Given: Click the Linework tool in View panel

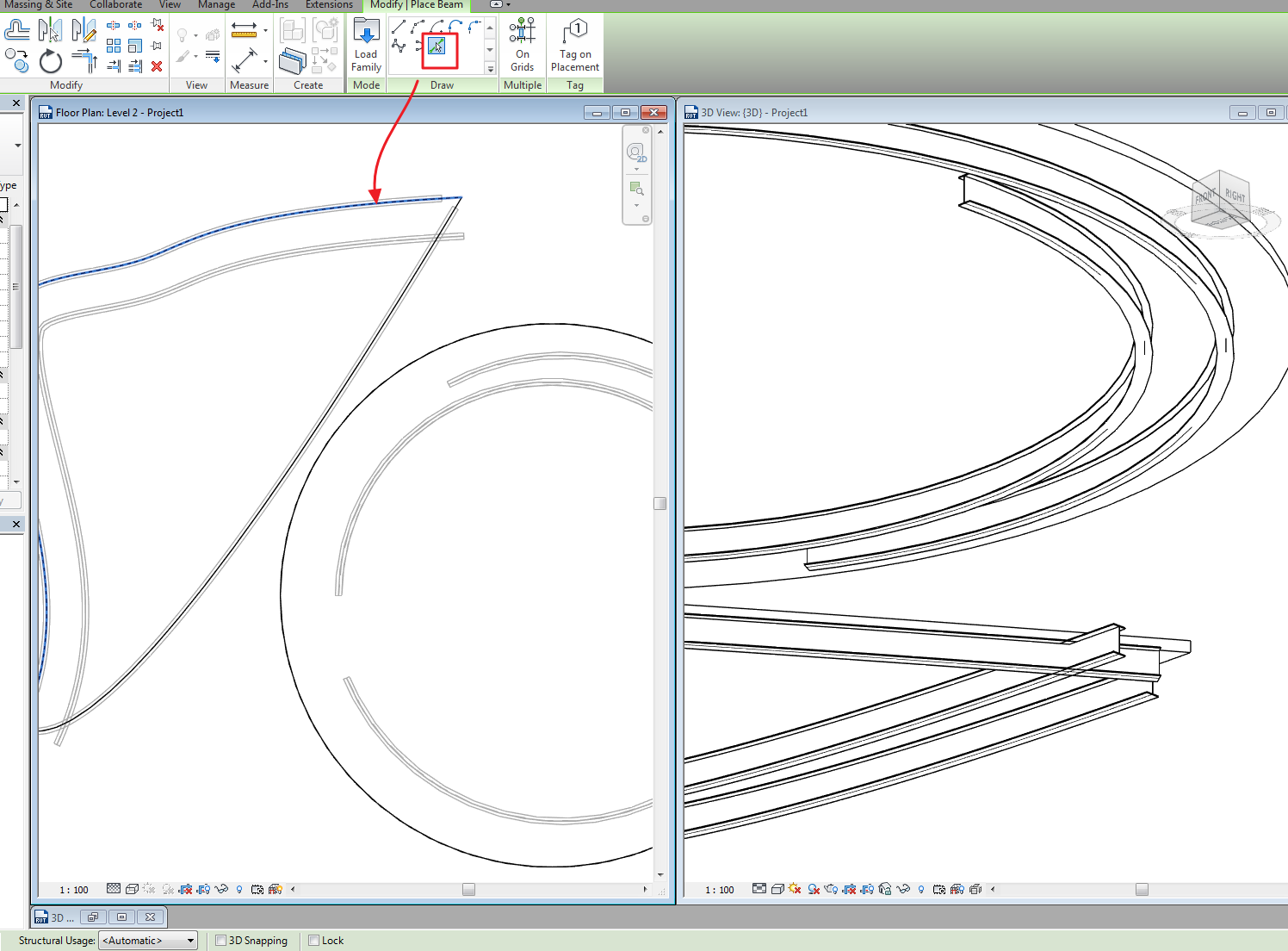Looking at the screenshot, I should tap(213, 57).
